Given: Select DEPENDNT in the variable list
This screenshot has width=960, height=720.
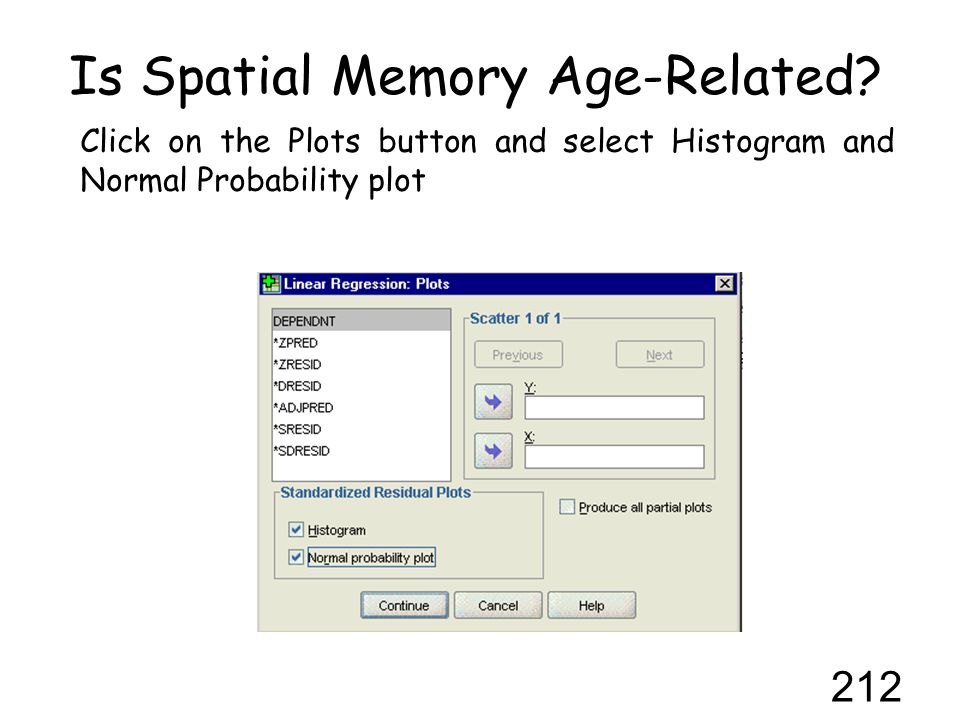Looking at the screenshot, I should point(361,321).
